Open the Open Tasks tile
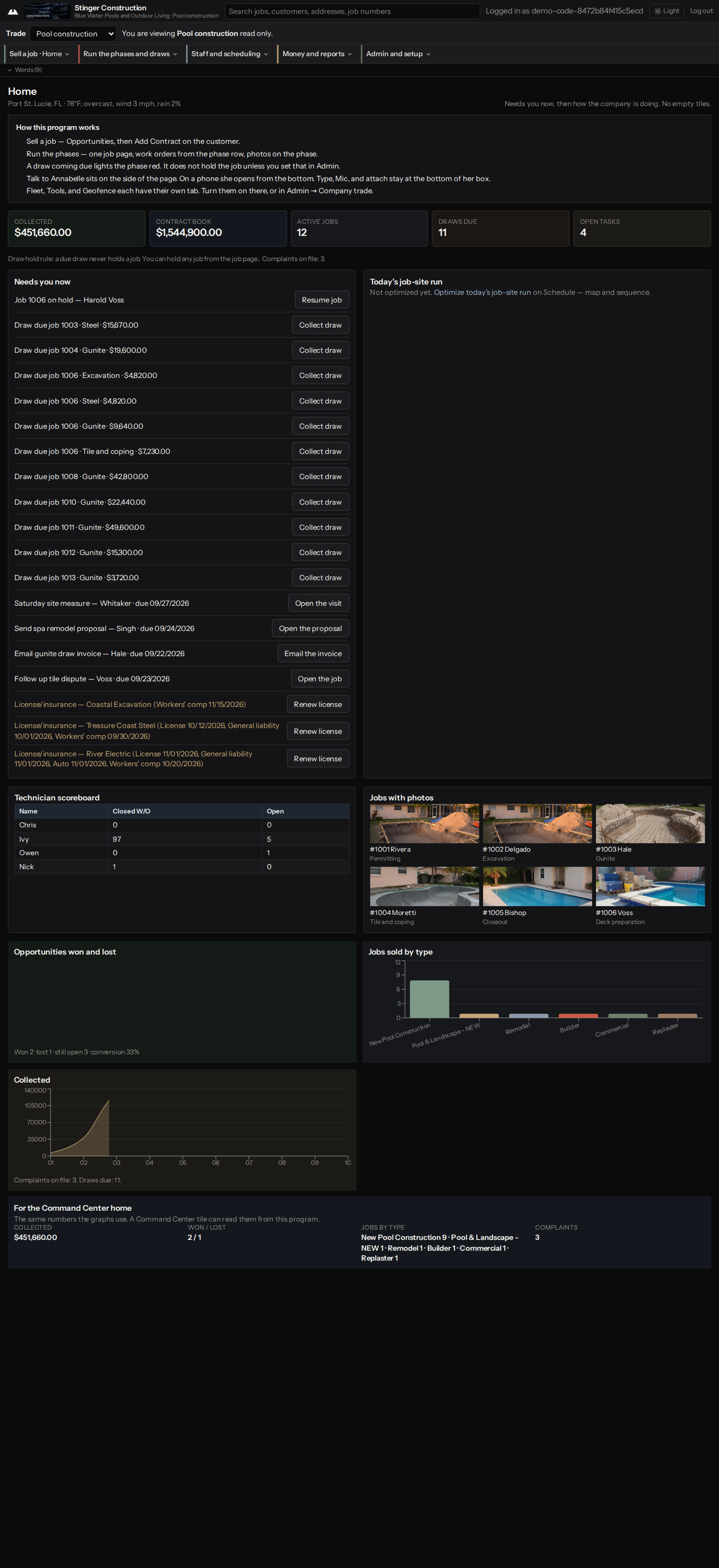The image size is (719, 1568). pyautogui.click(x=642, y=228)
